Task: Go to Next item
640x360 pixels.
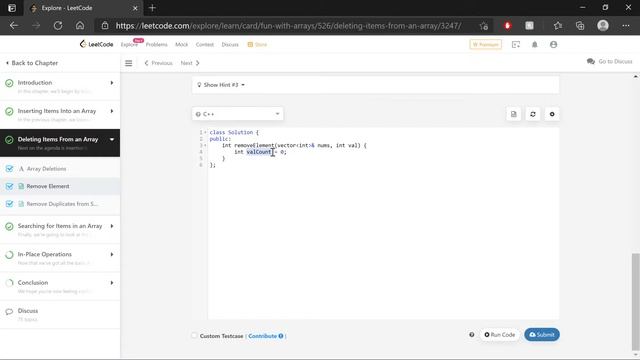Action: pos(190,63)
